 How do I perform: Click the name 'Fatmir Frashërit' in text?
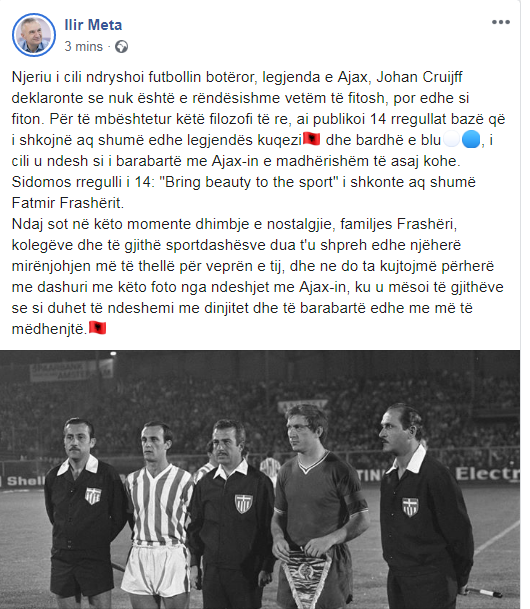pyautogui.click(x=68, y=203)
